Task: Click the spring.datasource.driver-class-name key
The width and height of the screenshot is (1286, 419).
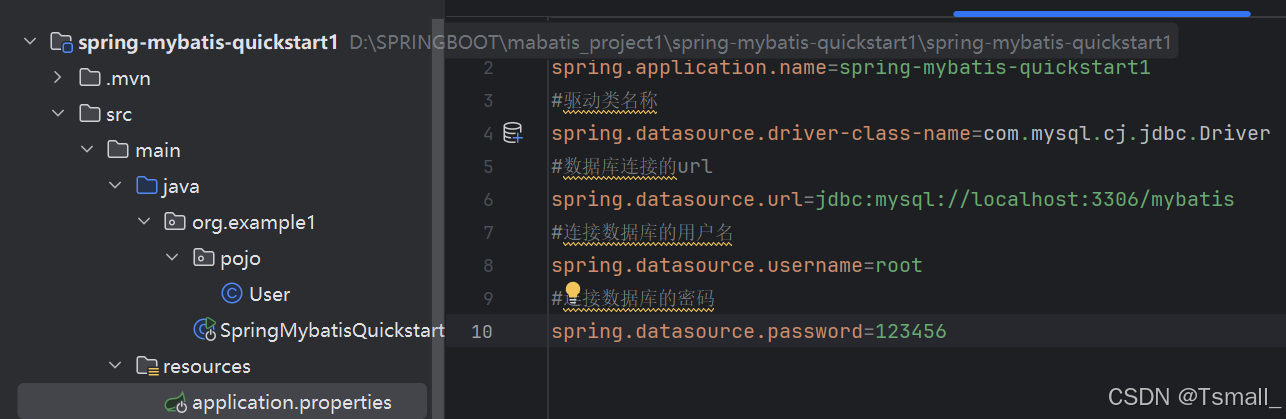Action: point(761,133)
